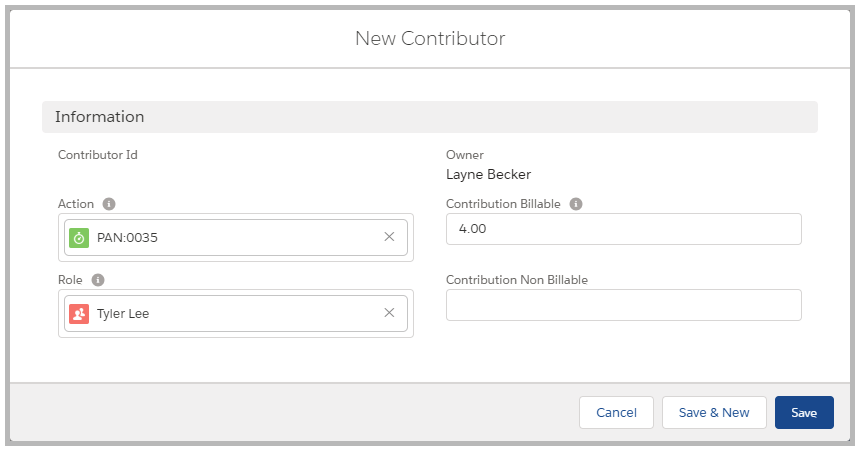The width and height of the screenshot is (862, 451).
Task: Click the Information section header
Action: coord(430,117)
